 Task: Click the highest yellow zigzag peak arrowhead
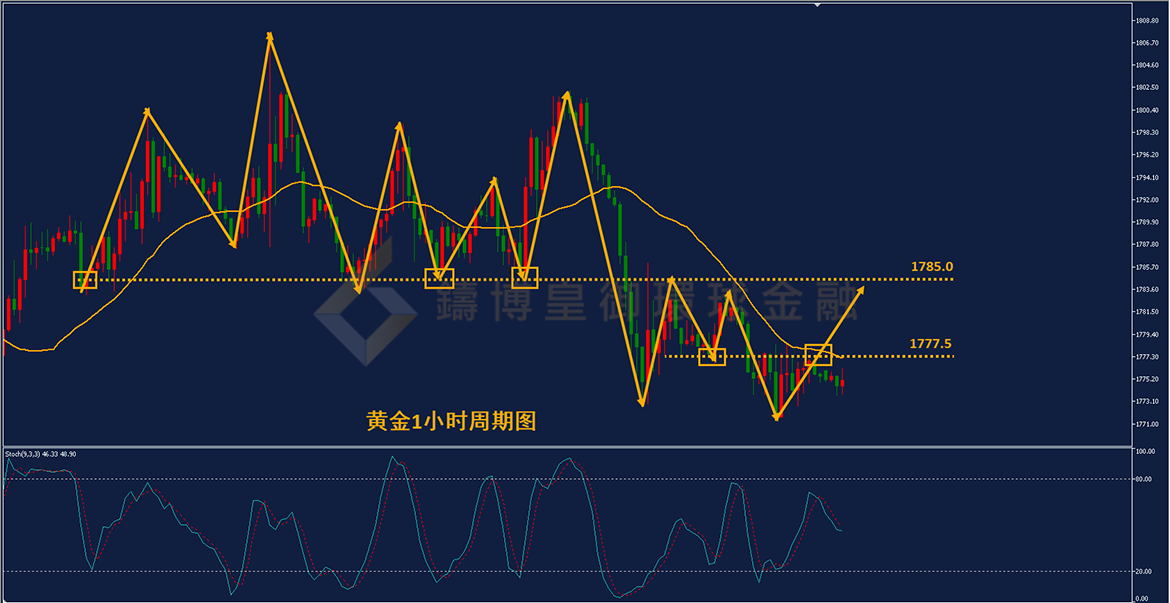pyautogui.click(x=269, y=36)
